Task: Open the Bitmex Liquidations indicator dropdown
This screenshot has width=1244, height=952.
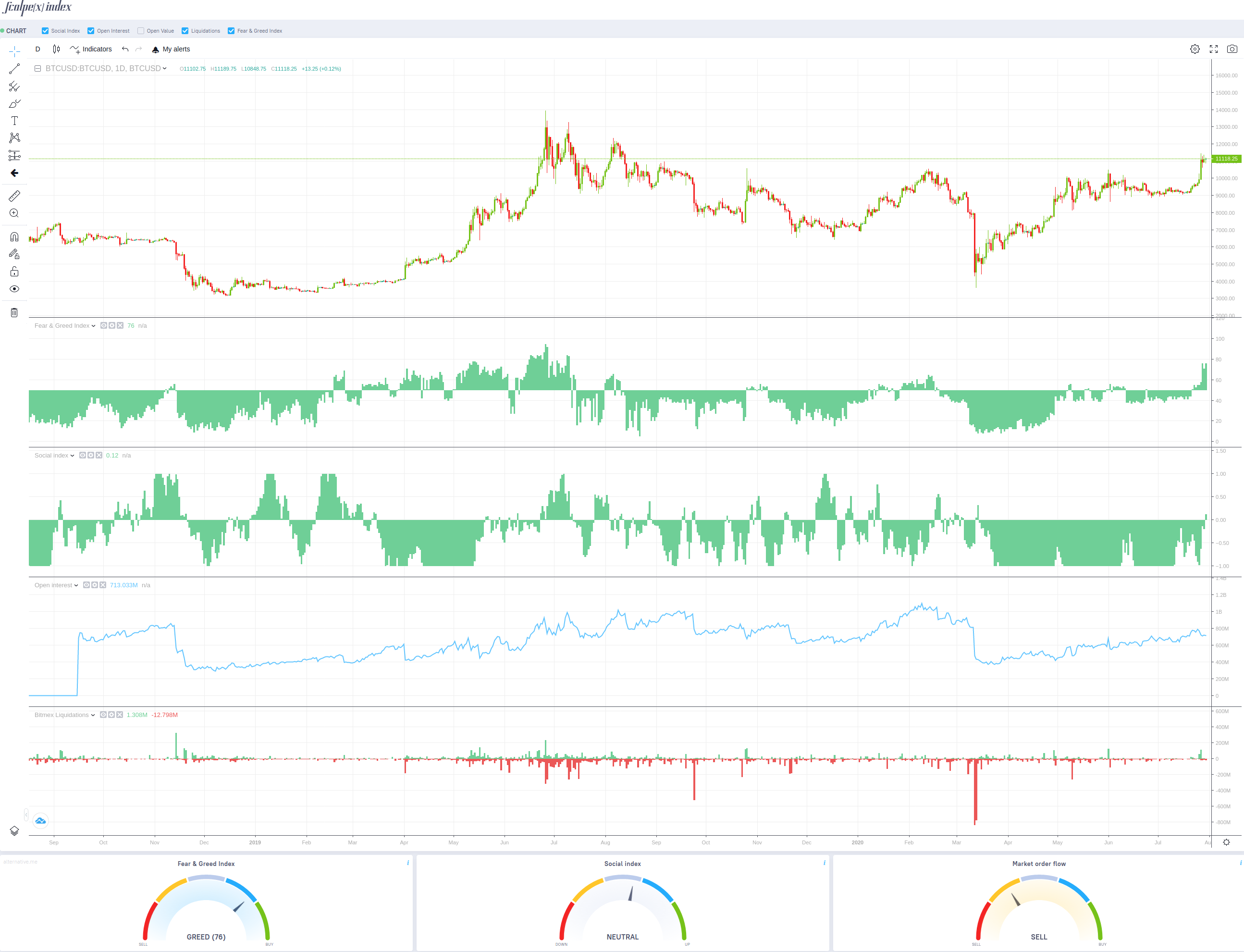Action: click(93, 715)
